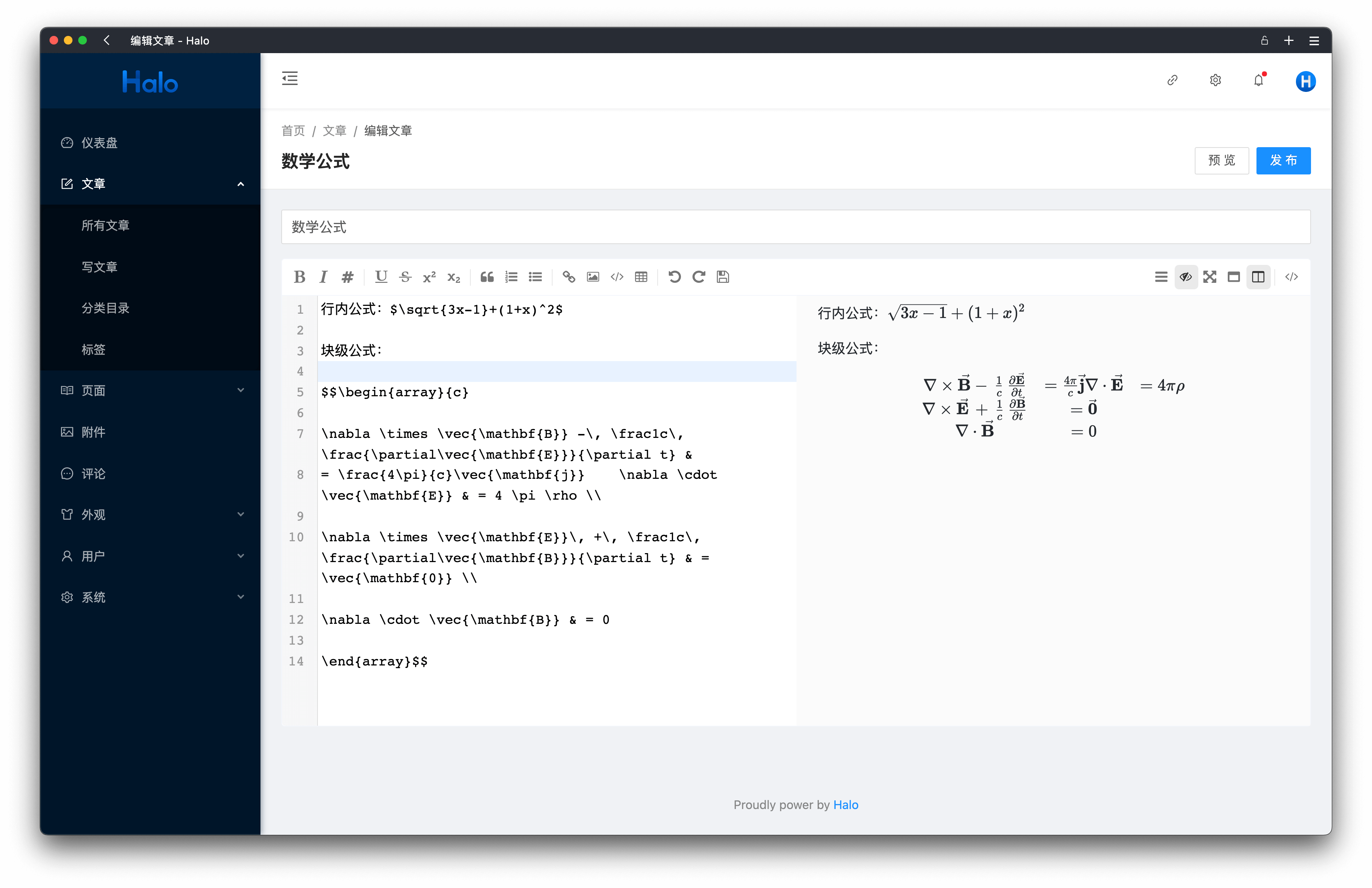Go to 文章 breadcrumb link

(334, 131)
